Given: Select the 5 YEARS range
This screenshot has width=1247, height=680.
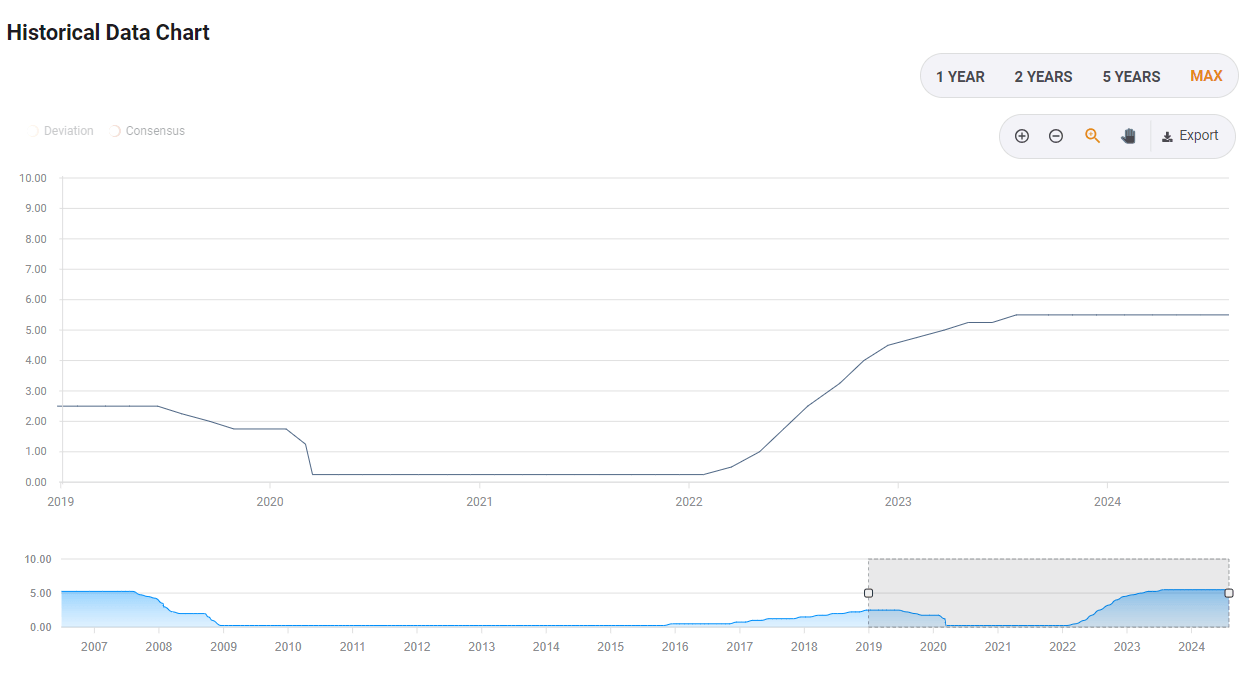Looking at the screenshot, I should tap(1131, 76).
